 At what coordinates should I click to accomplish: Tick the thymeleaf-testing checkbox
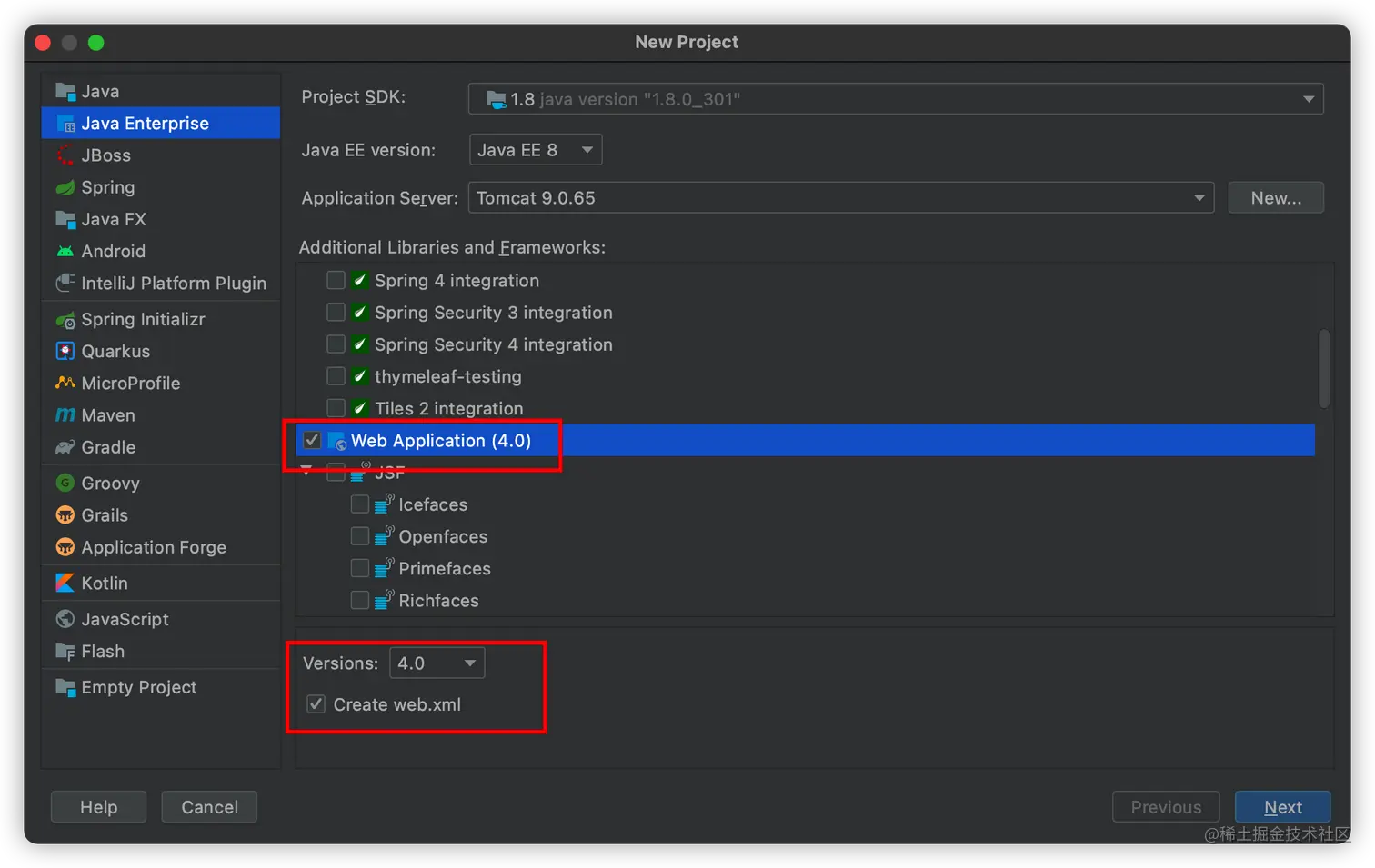point(336,375)
